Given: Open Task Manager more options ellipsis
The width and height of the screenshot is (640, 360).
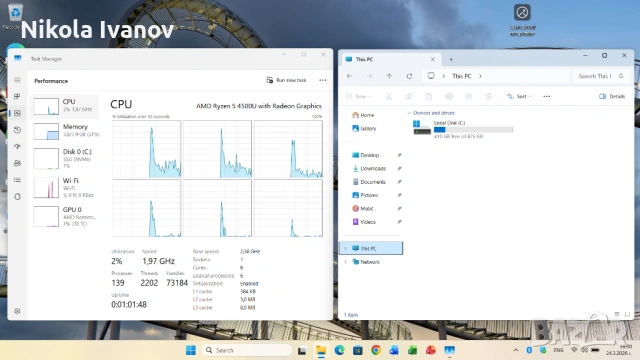Looking at the screenshot, I should [x=323, y=80].
